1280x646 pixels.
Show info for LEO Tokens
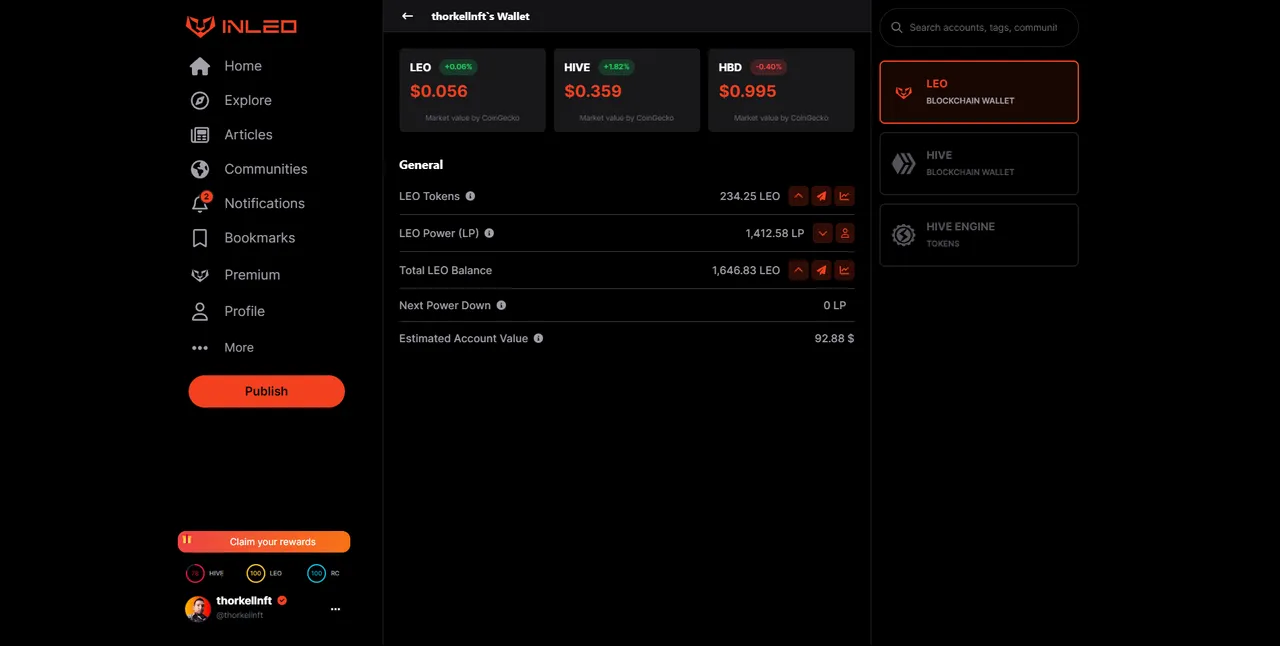pos(470,196)
